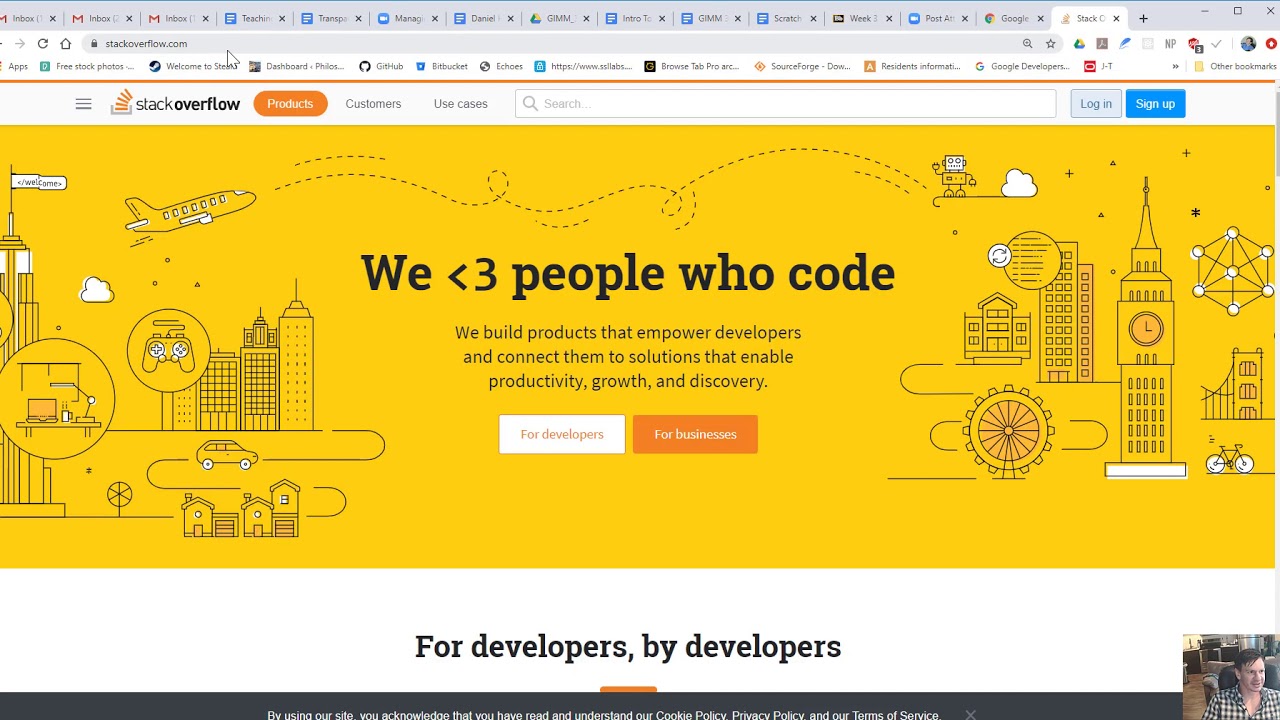Open the Free stock photos bookmark
Viewport: 1280px width, 720px height.
tap(86, 66)
